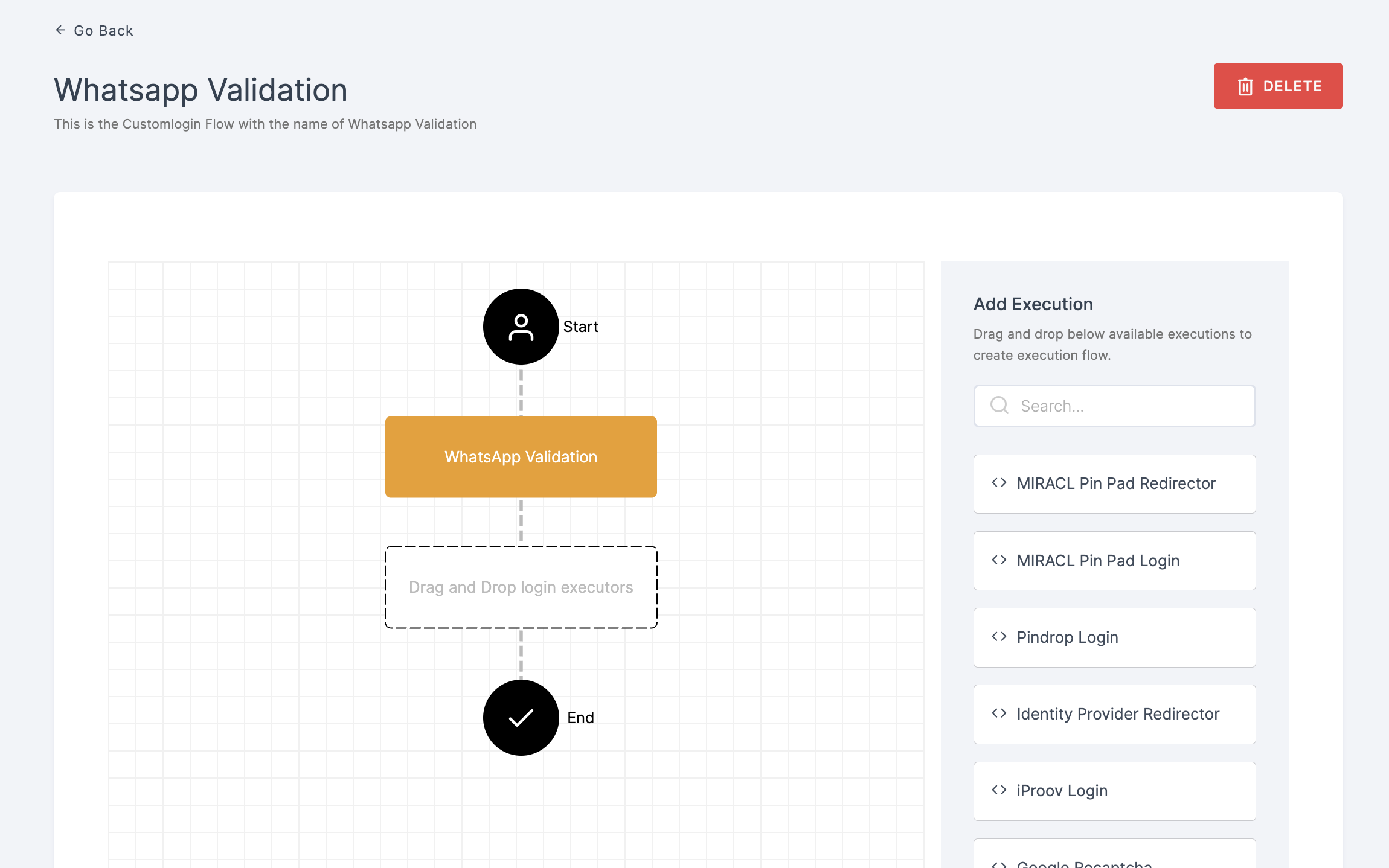Toggle visibility of WhatsApp Validation node
This screenshot has height=868, width=1389.
coord(520,457)
